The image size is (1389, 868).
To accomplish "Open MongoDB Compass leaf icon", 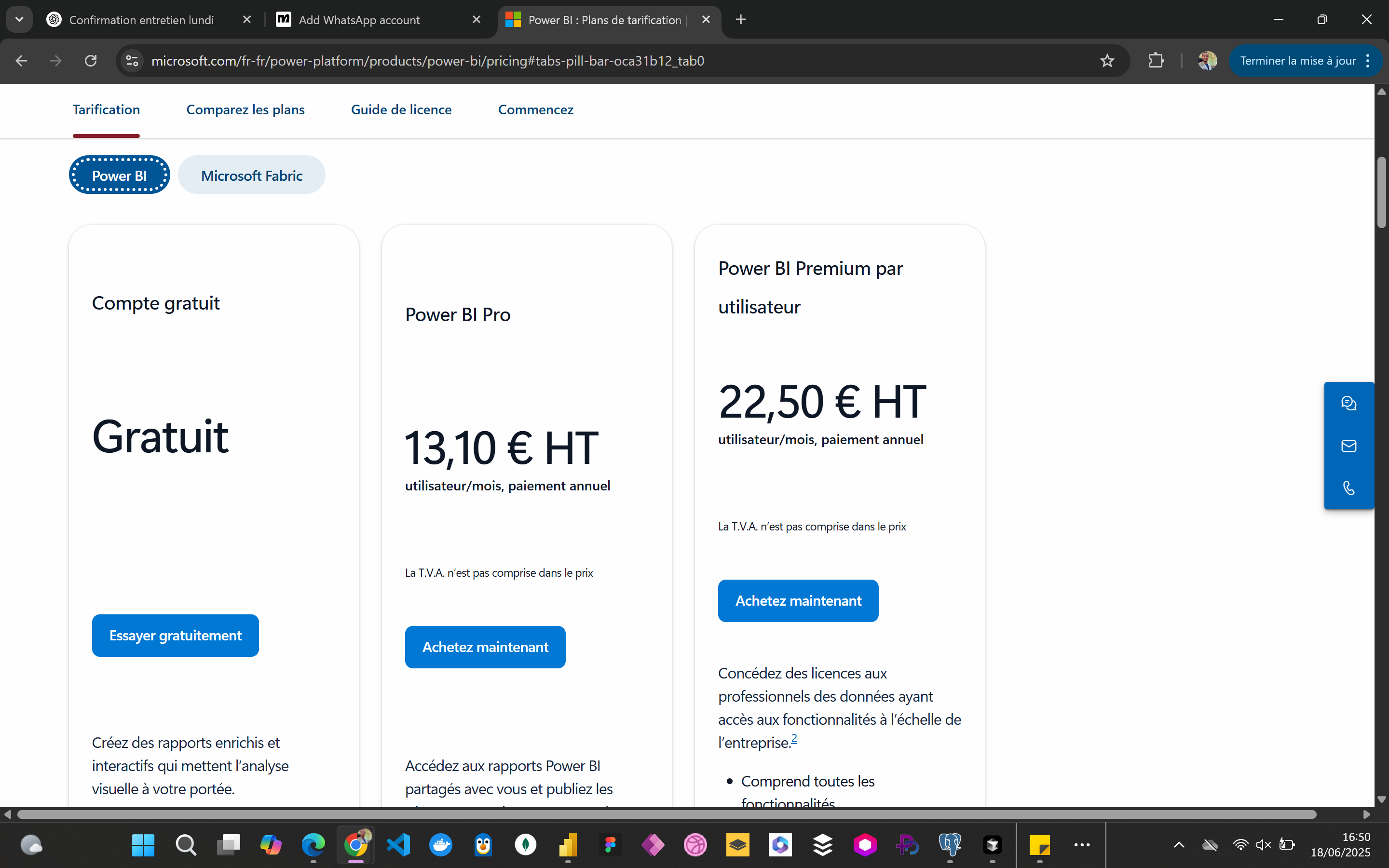I will pyautogui.click(x=526, y=844).
